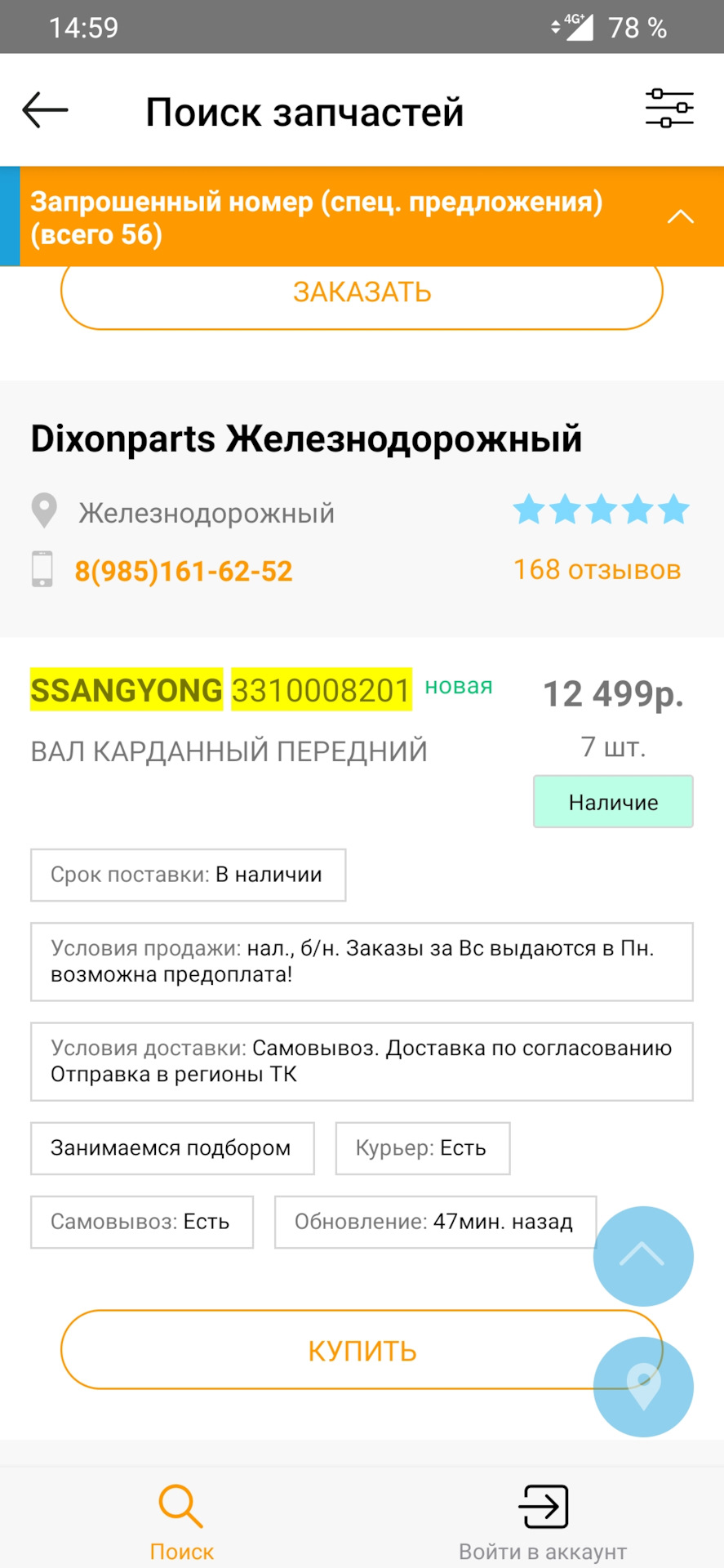Tap the map pin location icon
The height and width of the screenshot is (1568, 724).
click(x=44, y=511)
